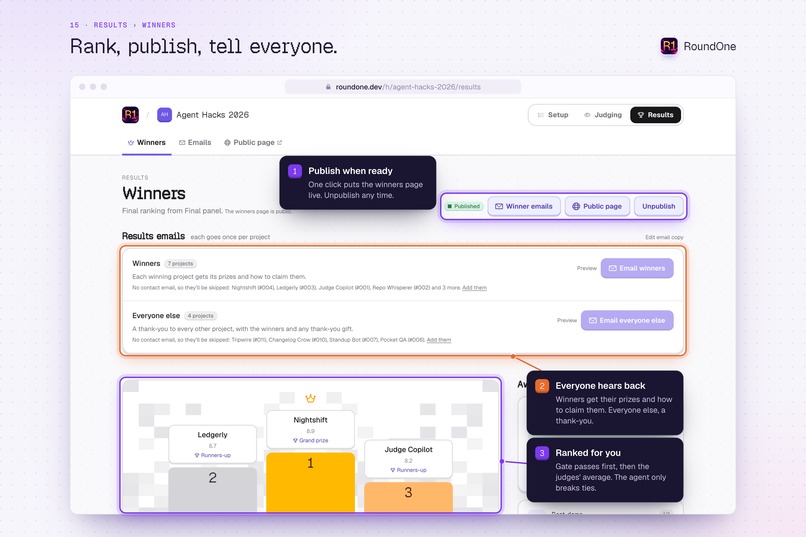This screenshot has height=537, width=806.
Task: Click the Email everyone else button
Action: 627,320
